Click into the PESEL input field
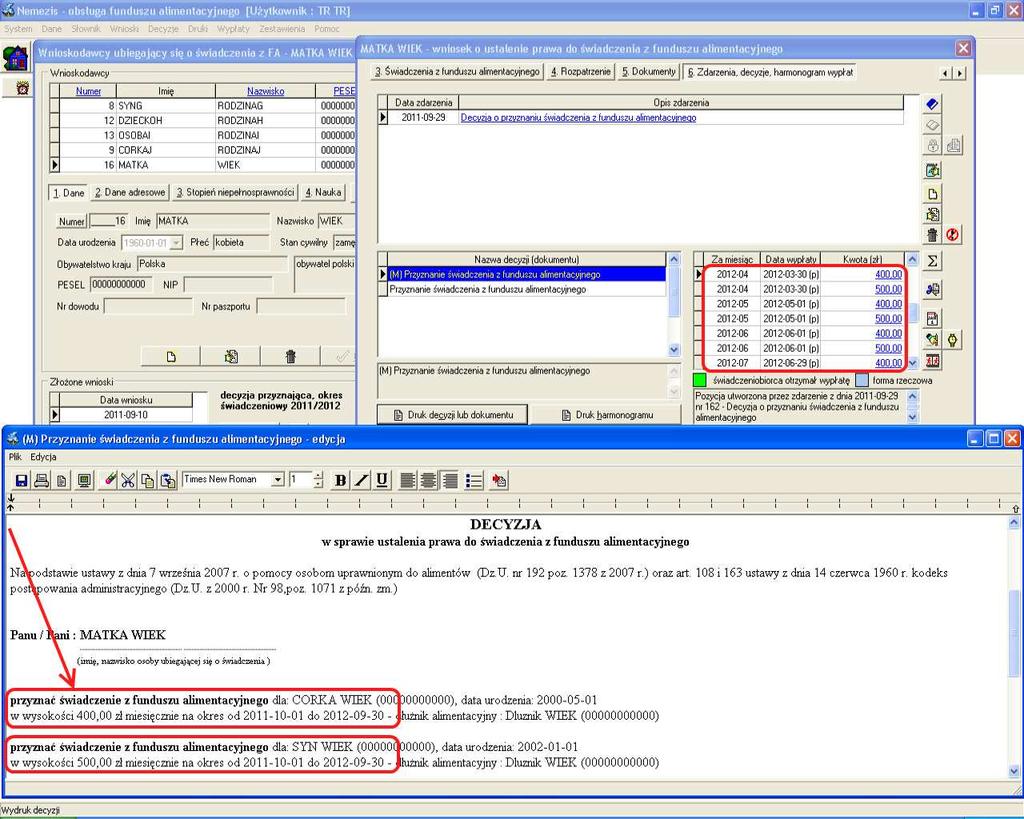The height and width of the screenshot is (819, 1024). point(121,285)
